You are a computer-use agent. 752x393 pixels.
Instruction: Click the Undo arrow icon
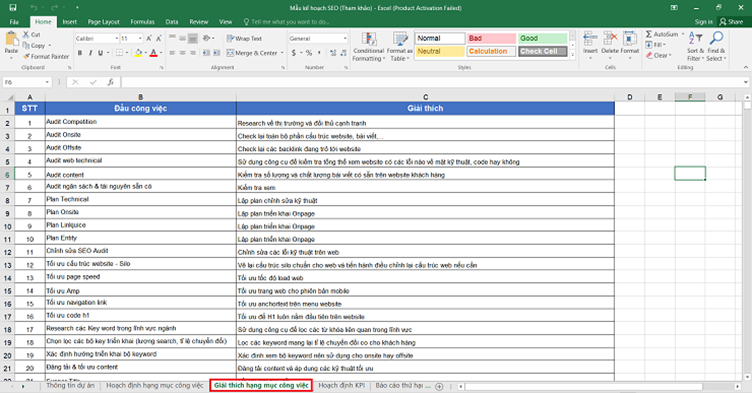(34, 8)
